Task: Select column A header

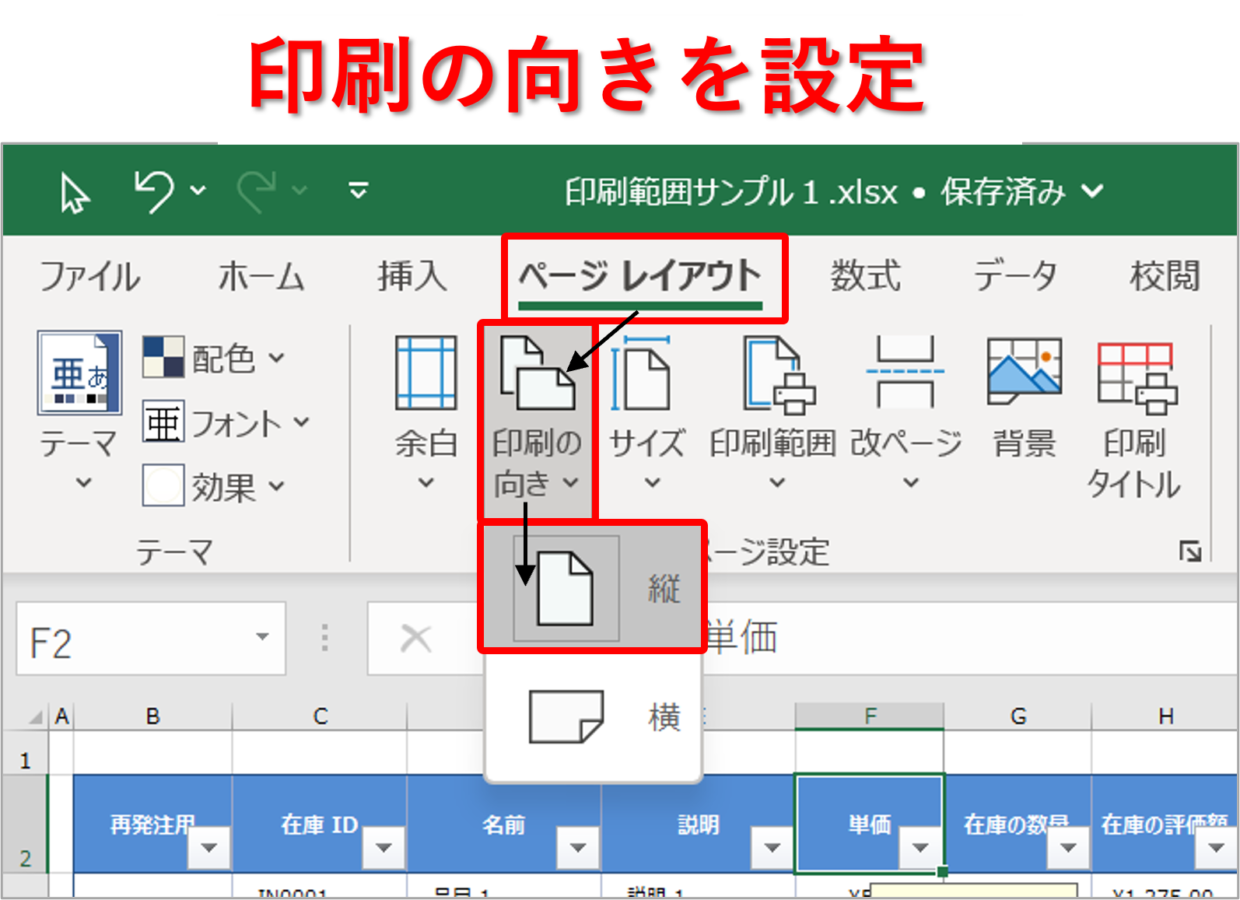Action: [x=62, y=716]
